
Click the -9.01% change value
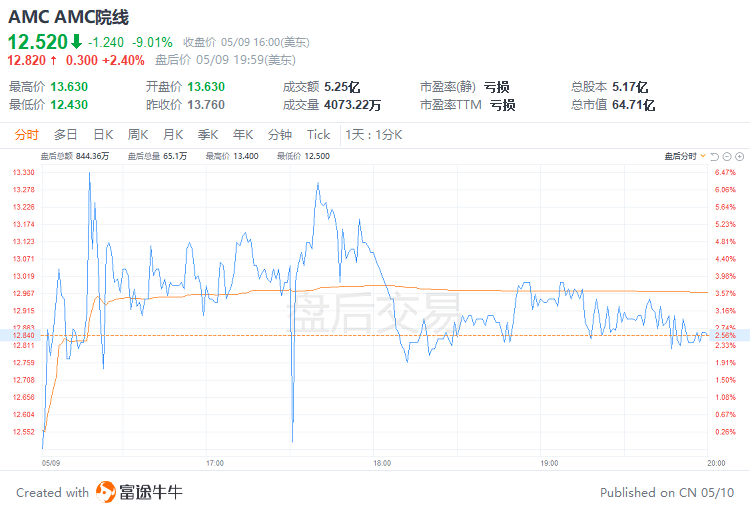tap(152, 43)
